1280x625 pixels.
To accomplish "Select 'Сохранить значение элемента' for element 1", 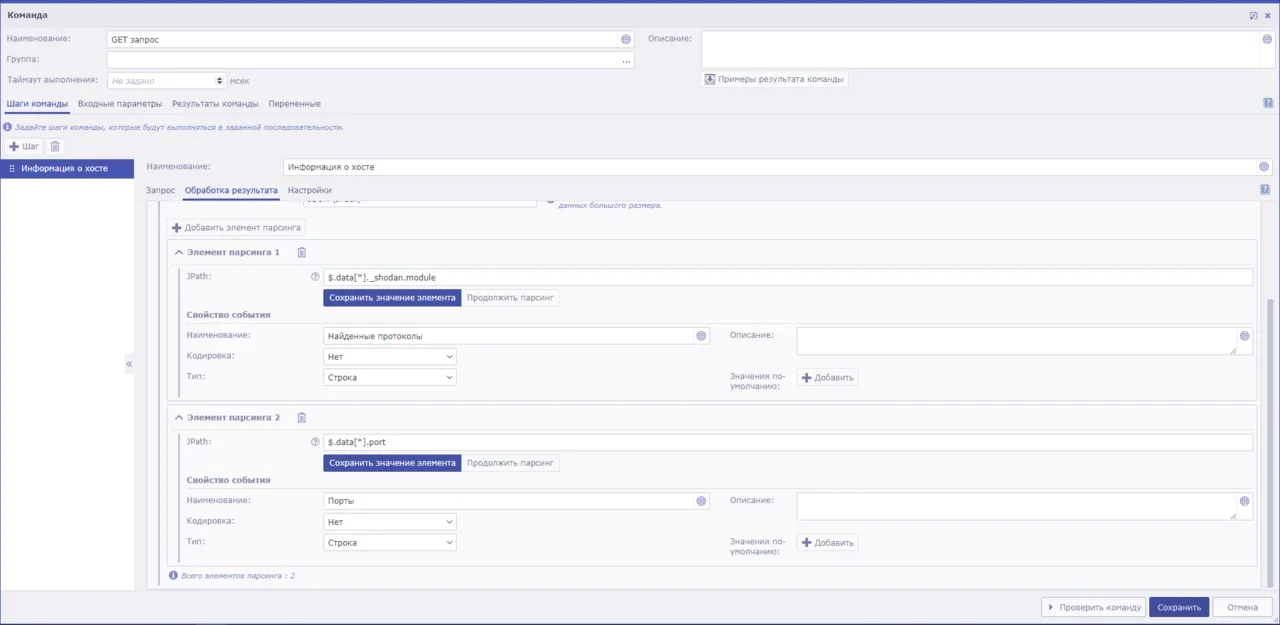I will click(x=392, y=298).
